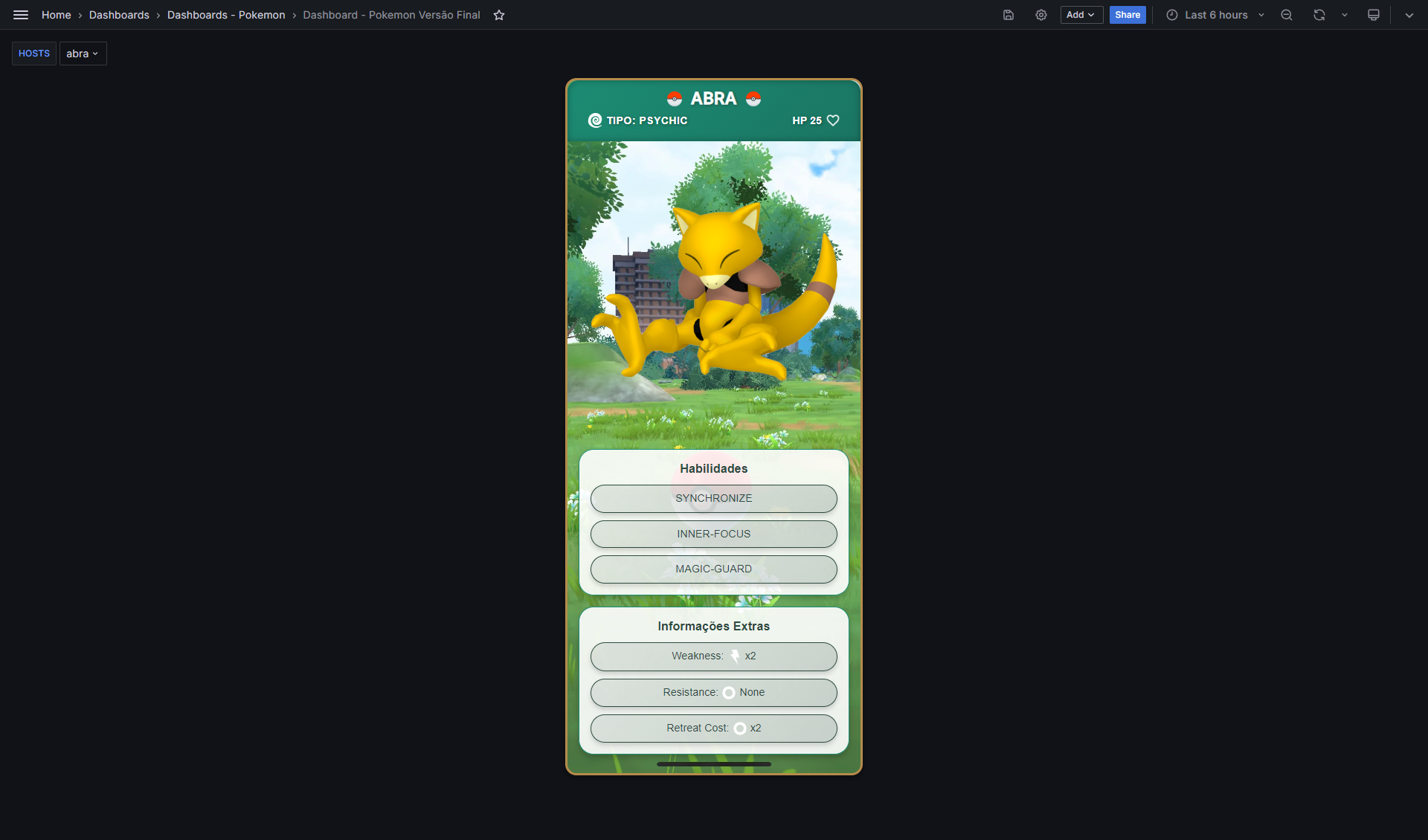Click the Retreat Cost x2 row
Screen dimensions: 1428x840
[714, 728]
